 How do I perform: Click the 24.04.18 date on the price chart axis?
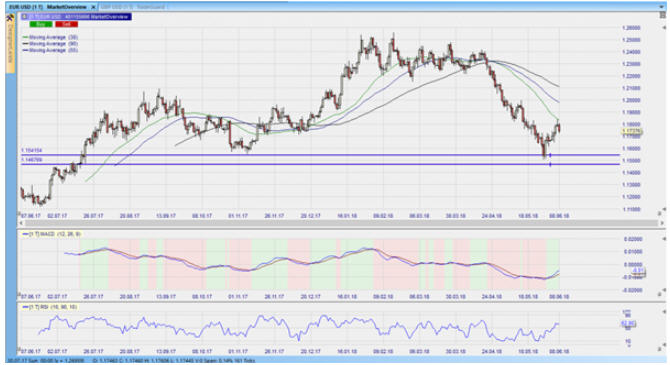click(492, 216)
